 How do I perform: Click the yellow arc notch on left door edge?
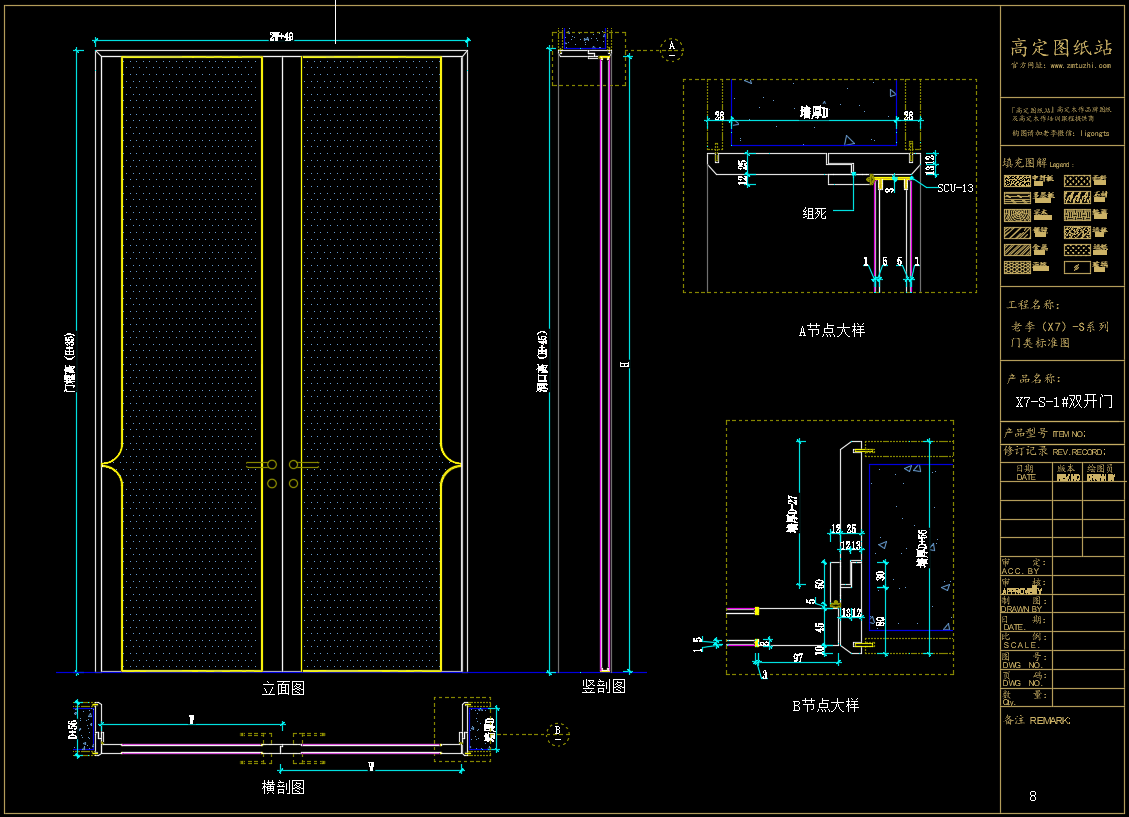(113, 465)
